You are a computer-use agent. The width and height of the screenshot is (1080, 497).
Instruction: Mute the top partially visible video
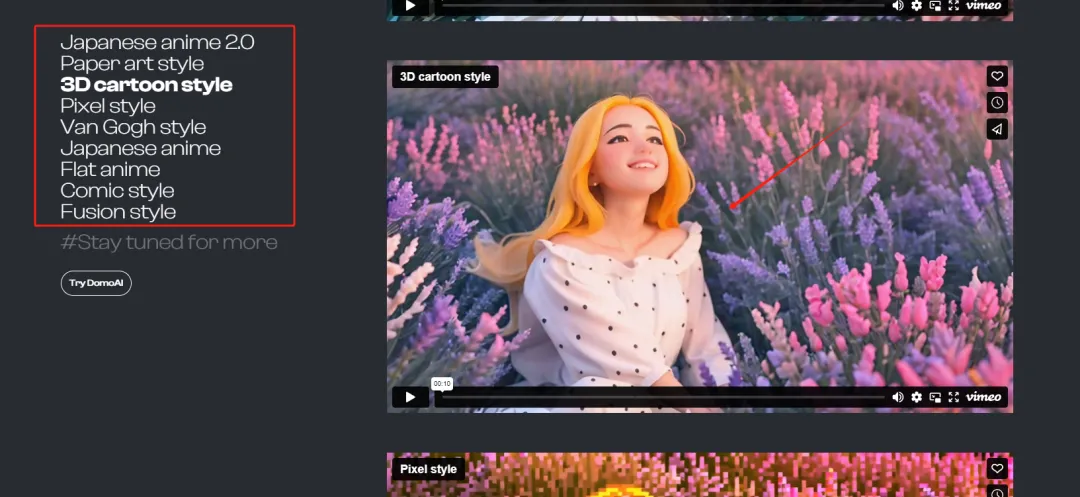[898, 6]
